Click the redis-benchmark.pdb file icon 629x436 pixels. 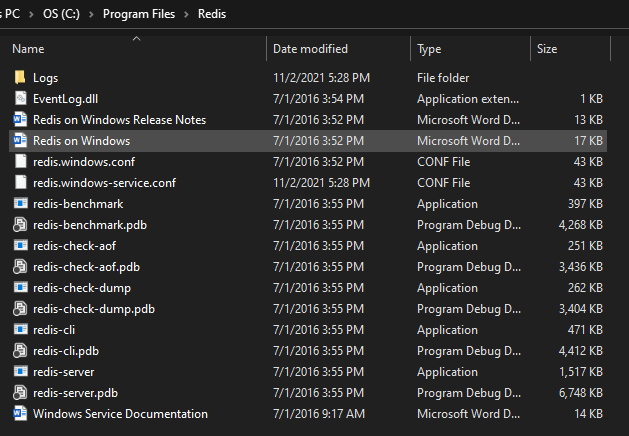pos(20,225)
